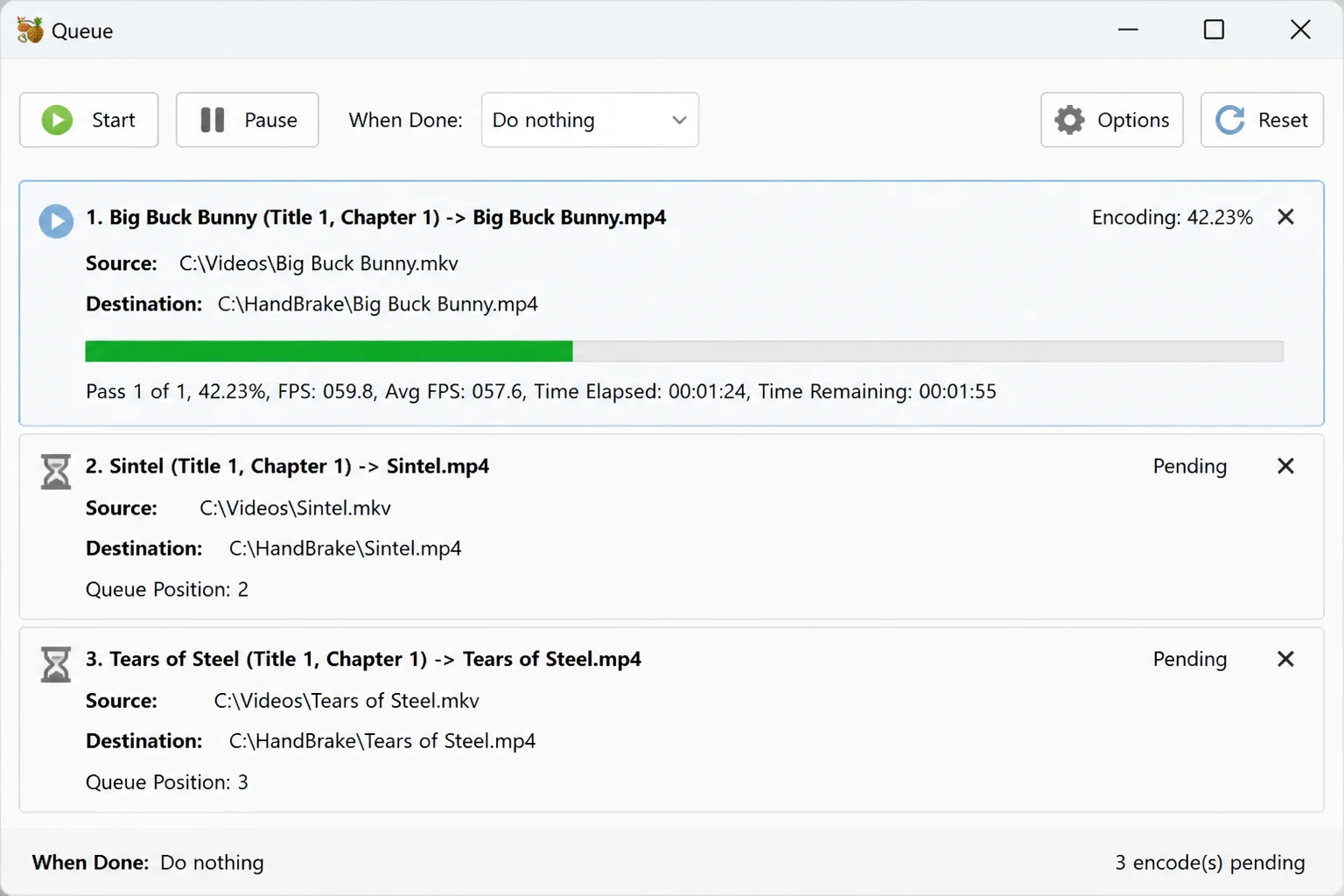Click When Done: Do nothing in status bar
Viewport: 1344px width, 896px height.
pos(148,863)
